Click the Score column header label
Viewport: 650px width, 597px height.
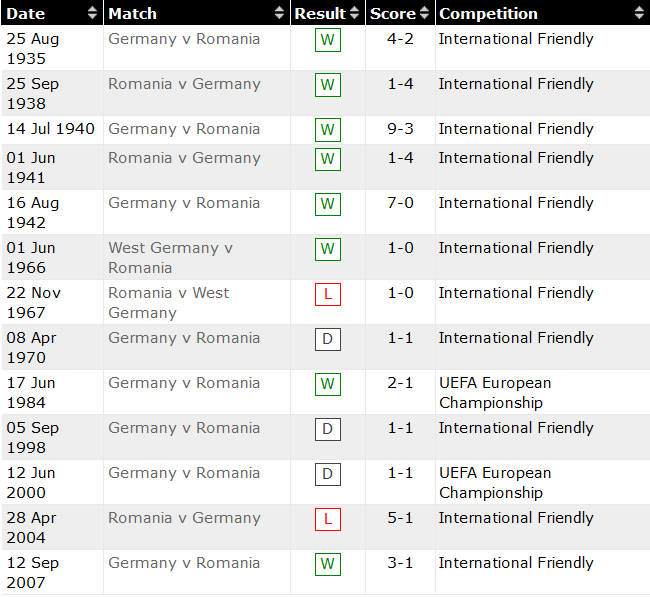click(392, 13)
